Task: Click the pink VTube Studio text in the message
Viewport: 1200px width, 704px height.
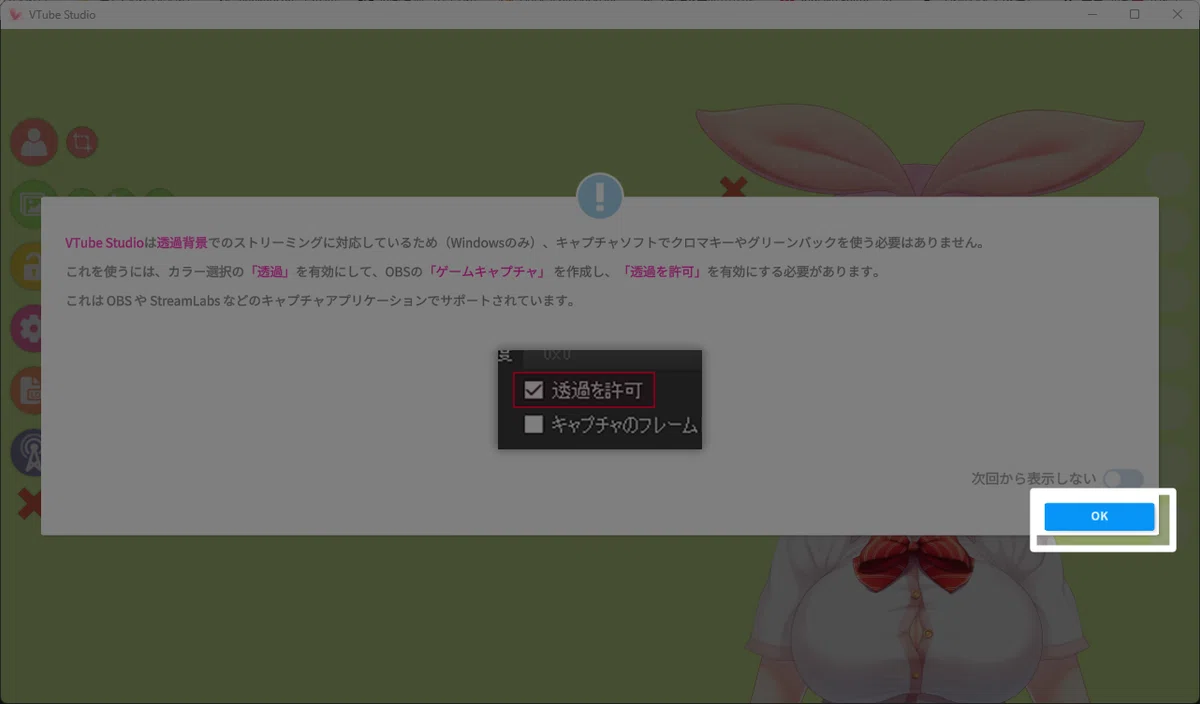Action: [105, 243]
